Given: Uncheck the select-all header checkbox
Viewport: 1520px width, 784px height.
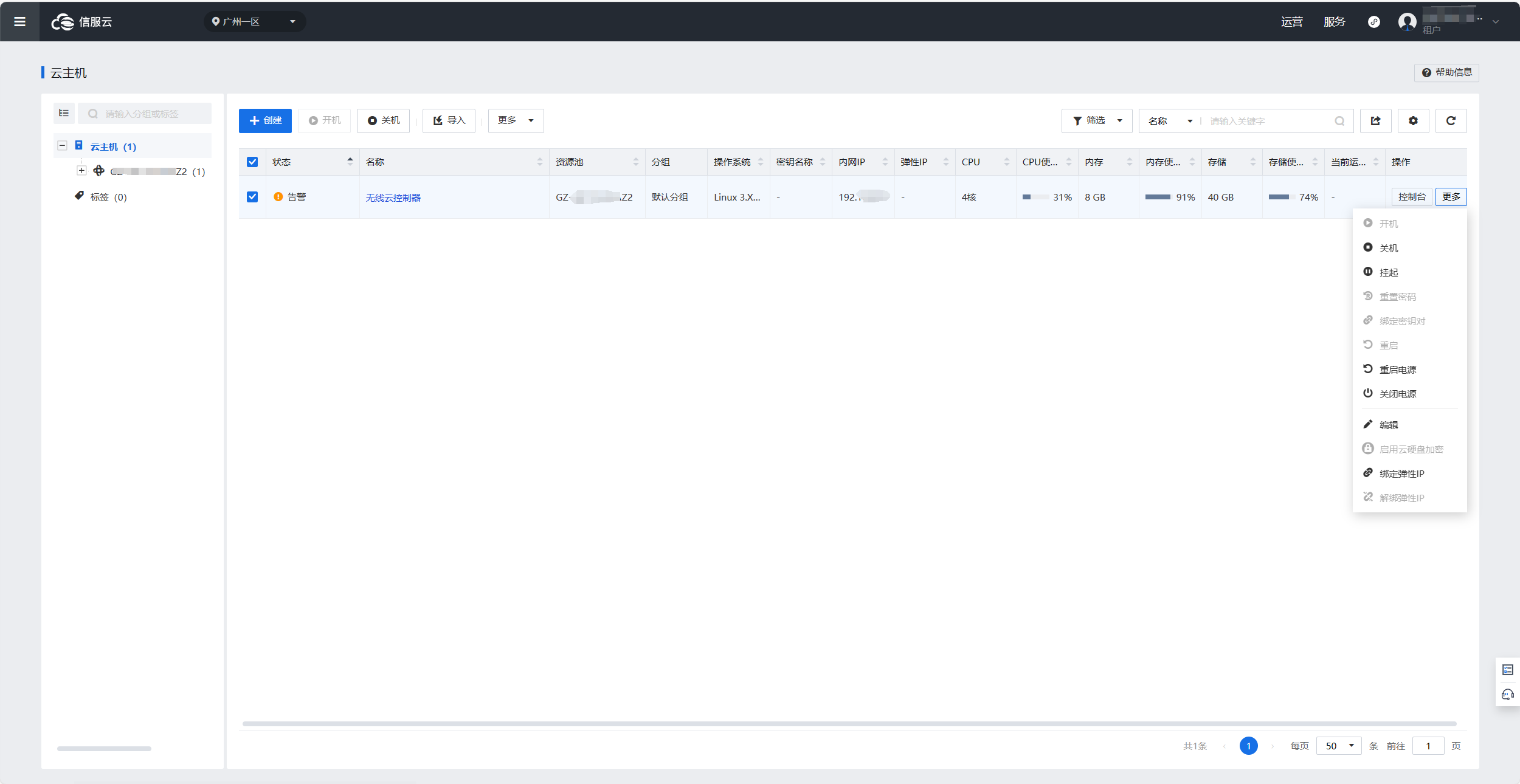Looking at the screenshot, I should pos(252,162).
